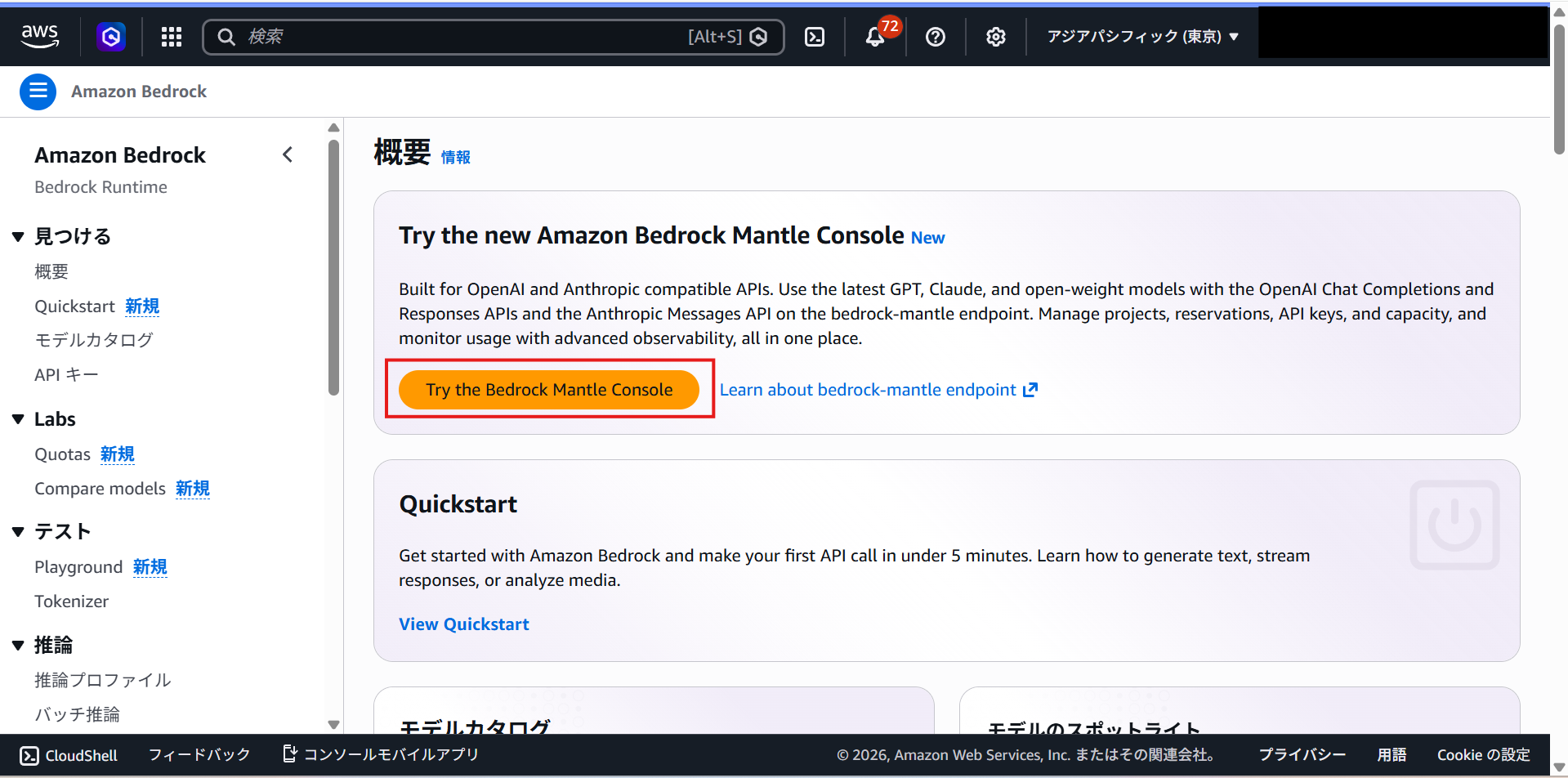Screen dimensions: 1568x778
Task: Collapse the 推論 section
Action: pos(18,646)
